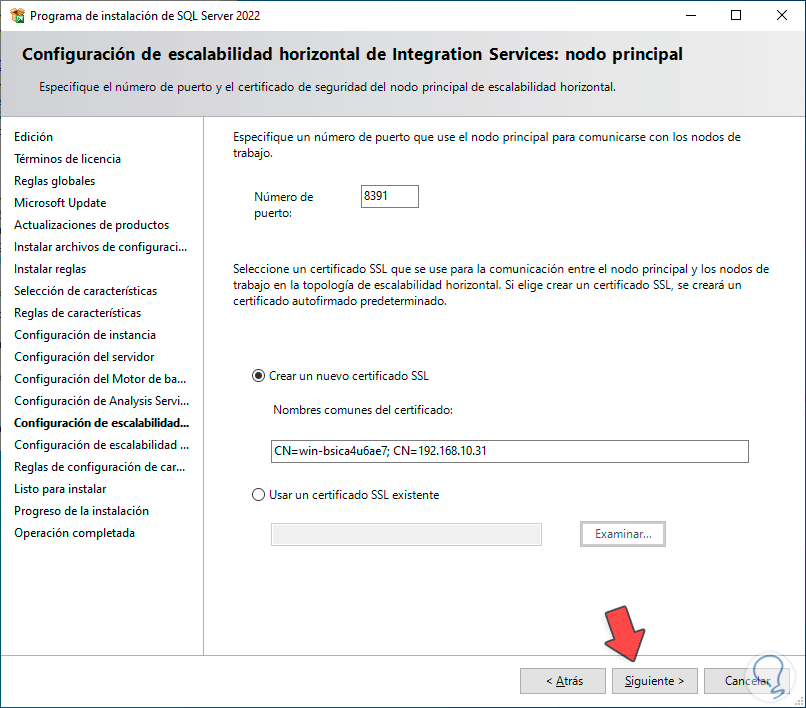The height and width of the screenshot is (708, 806).
Task: Click the 'Número de puerto:' label
Action: click(284, 205)
